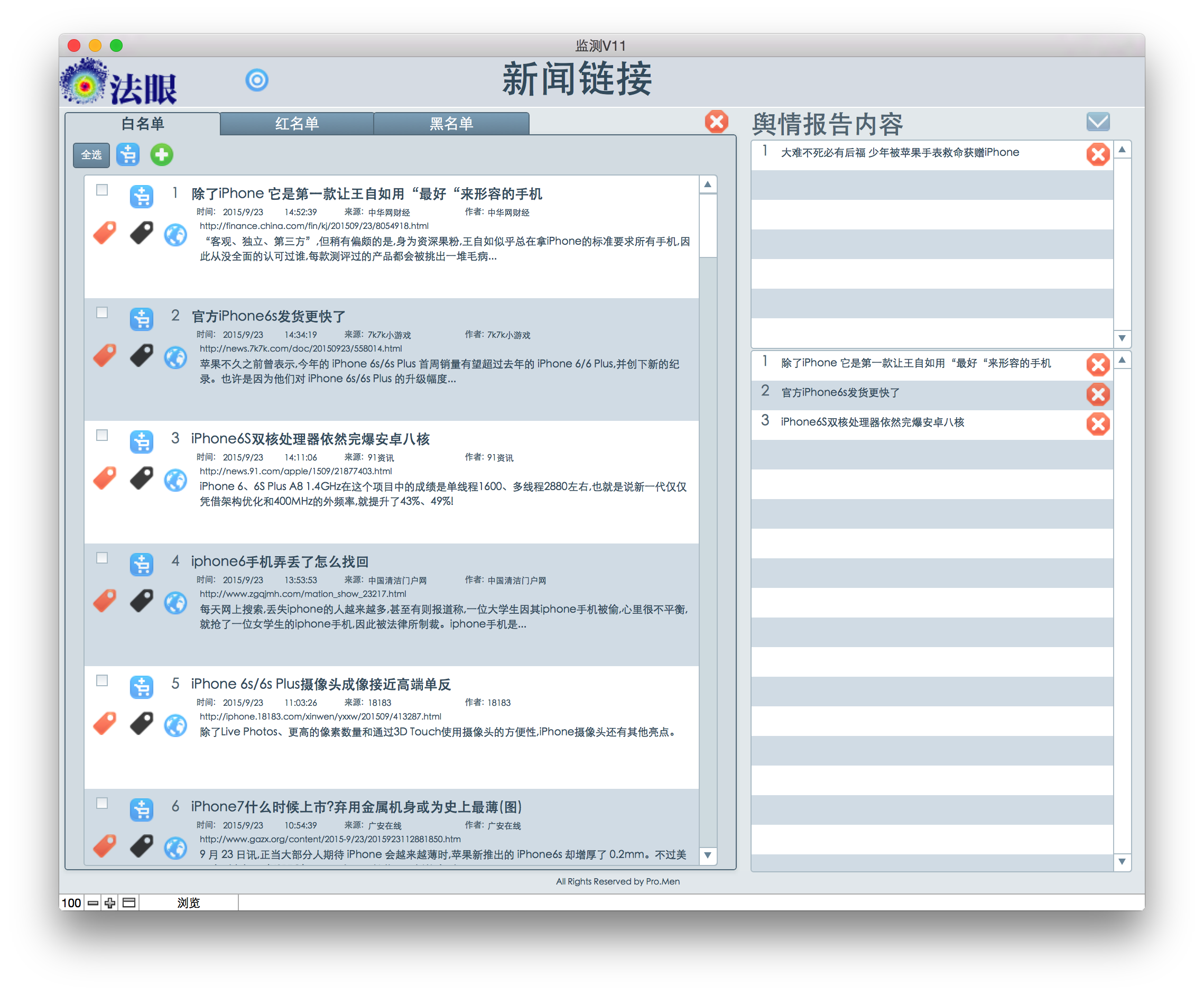
Task: Click headline iPhone7什么时候上市
Action: point(356,806)
